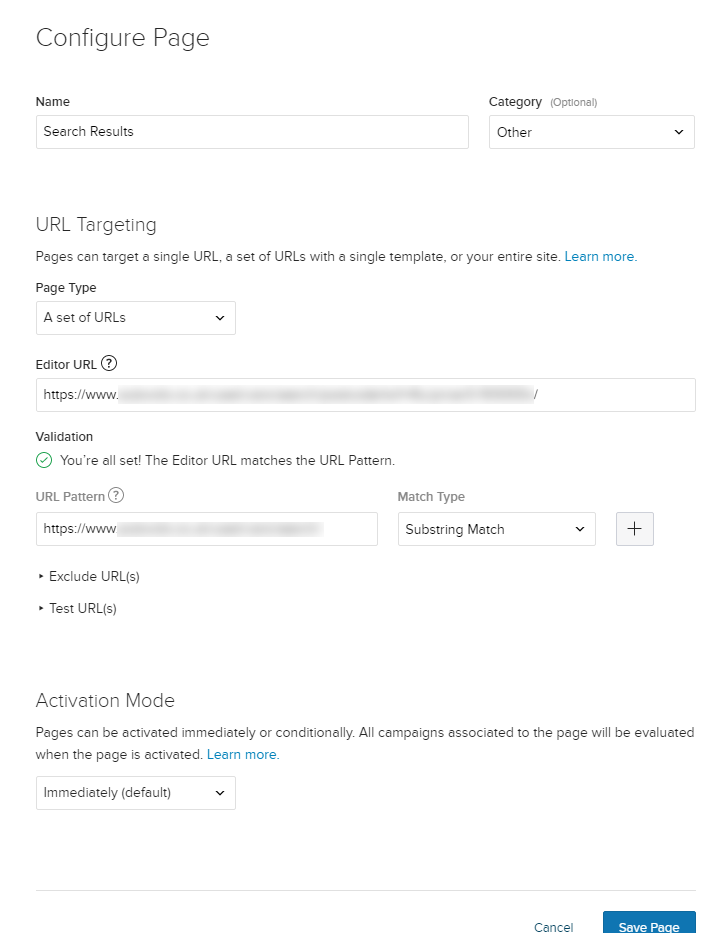Click the Match Type label
The width and height of the screenshot is (721, 933).
(431, 497)
